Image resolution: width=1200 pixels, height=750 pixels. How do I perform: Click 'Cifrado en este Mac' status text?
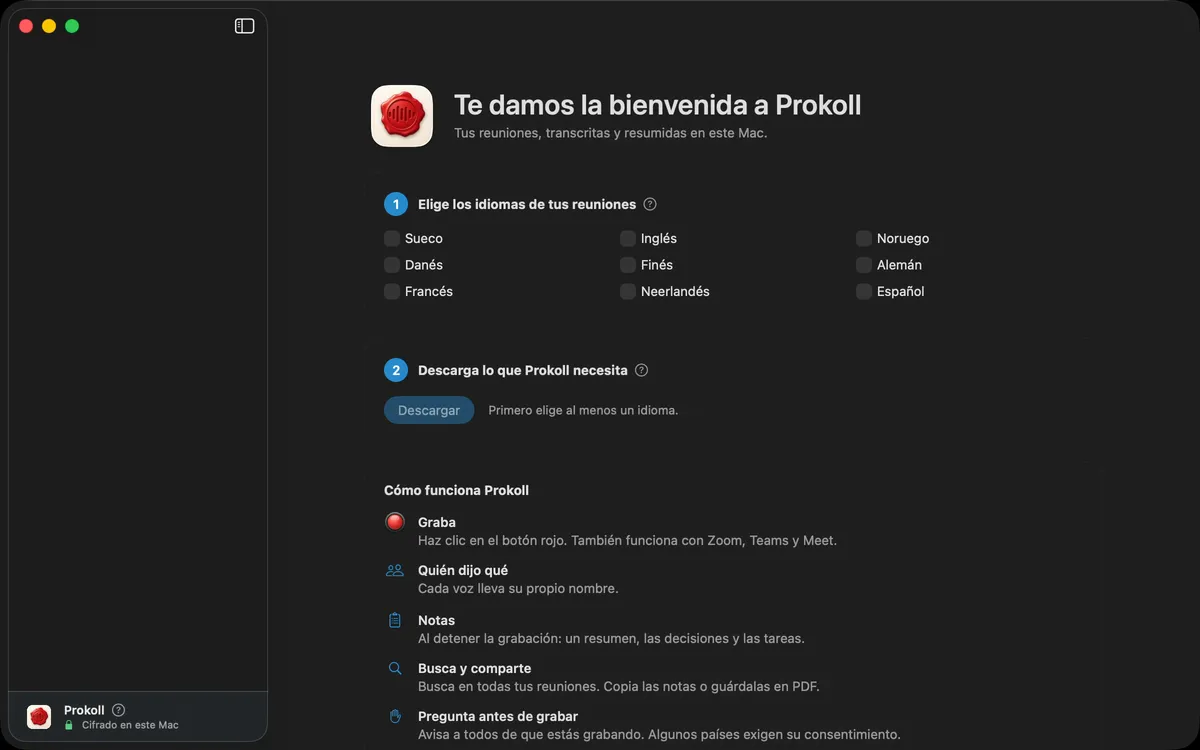(x=130, y=725)
